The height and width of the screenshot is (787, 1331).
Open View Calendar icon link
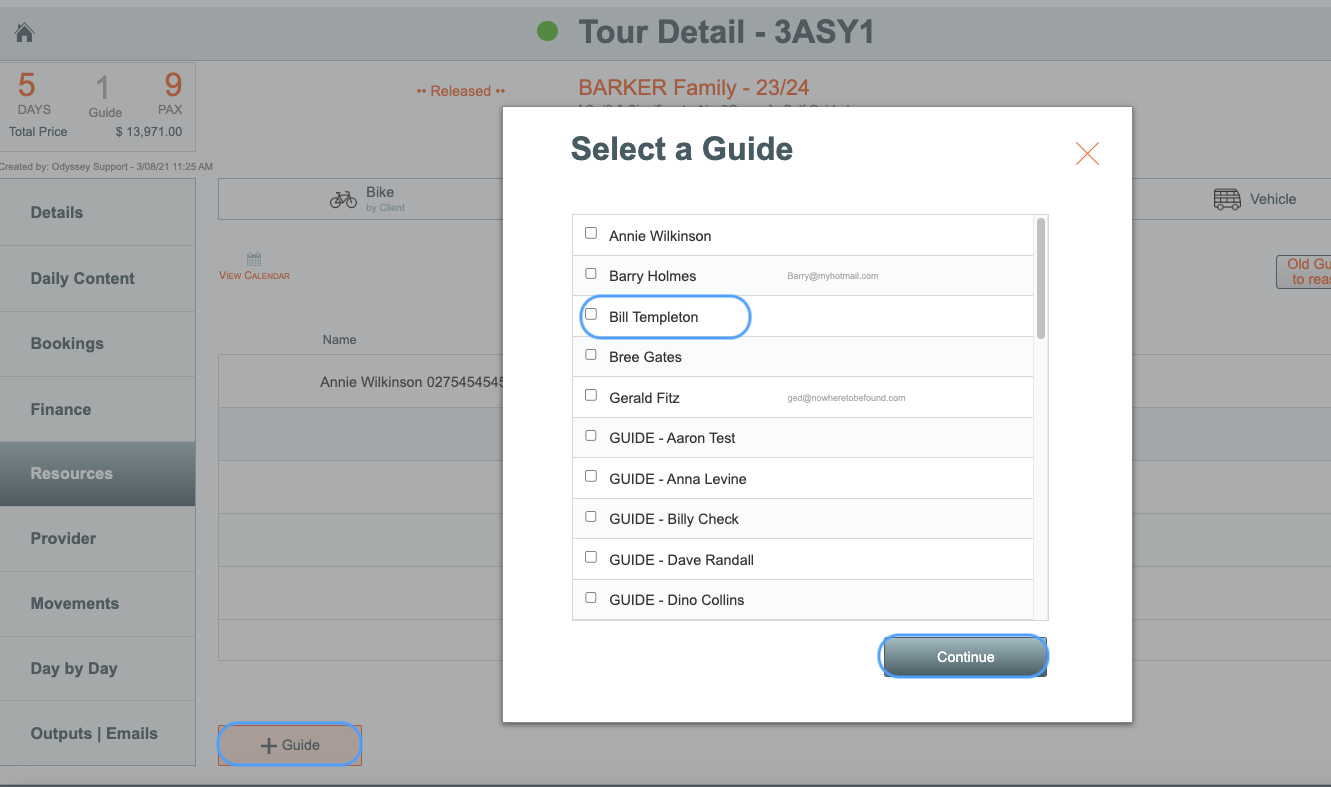pyautogui.click(x=254, y=266)
